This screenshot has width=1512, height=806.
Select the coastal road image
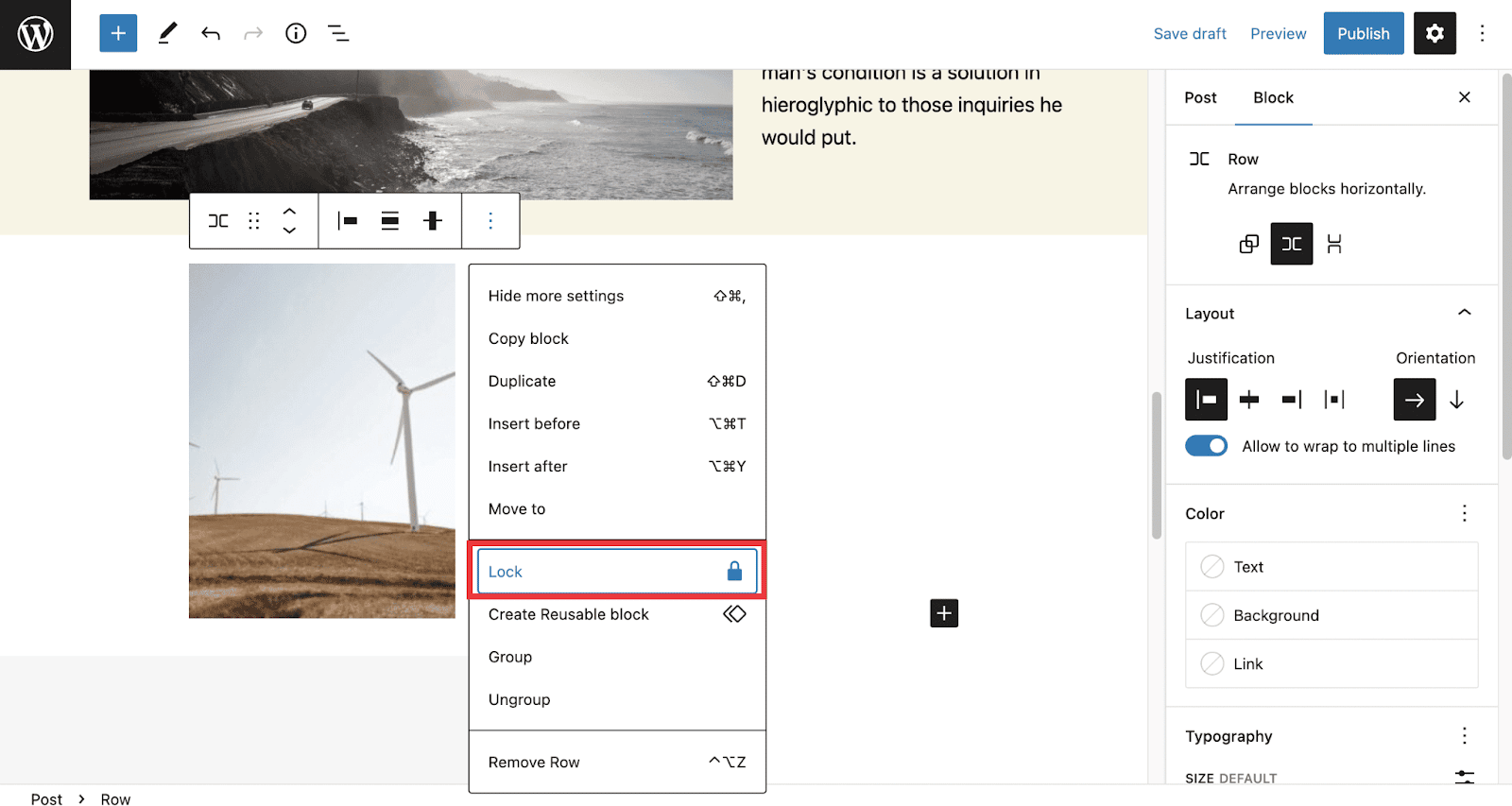[411, 134]
